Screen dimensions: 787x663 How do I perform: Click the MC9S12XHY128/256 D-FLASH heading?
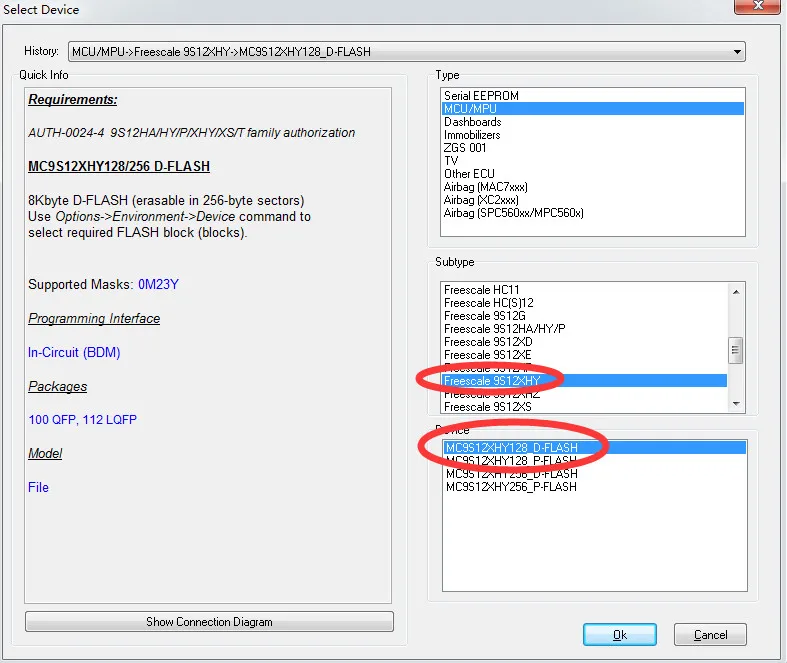point(119,167)
